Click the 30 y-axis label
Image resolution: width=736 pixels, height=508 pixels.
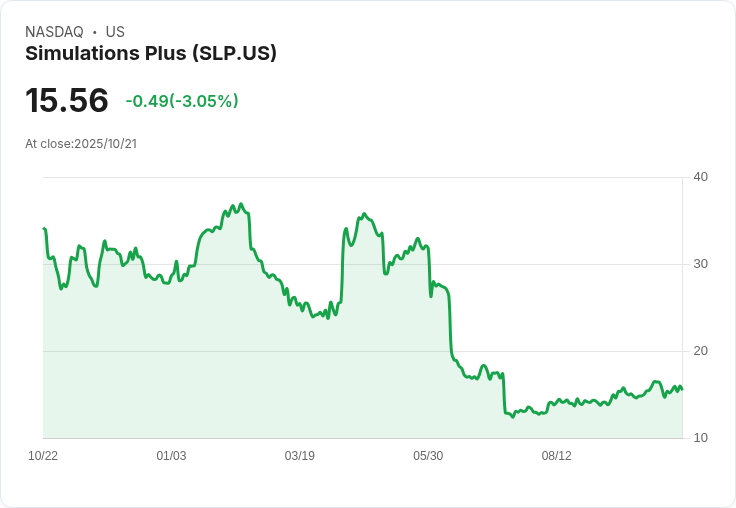click(x=701, y=264)
